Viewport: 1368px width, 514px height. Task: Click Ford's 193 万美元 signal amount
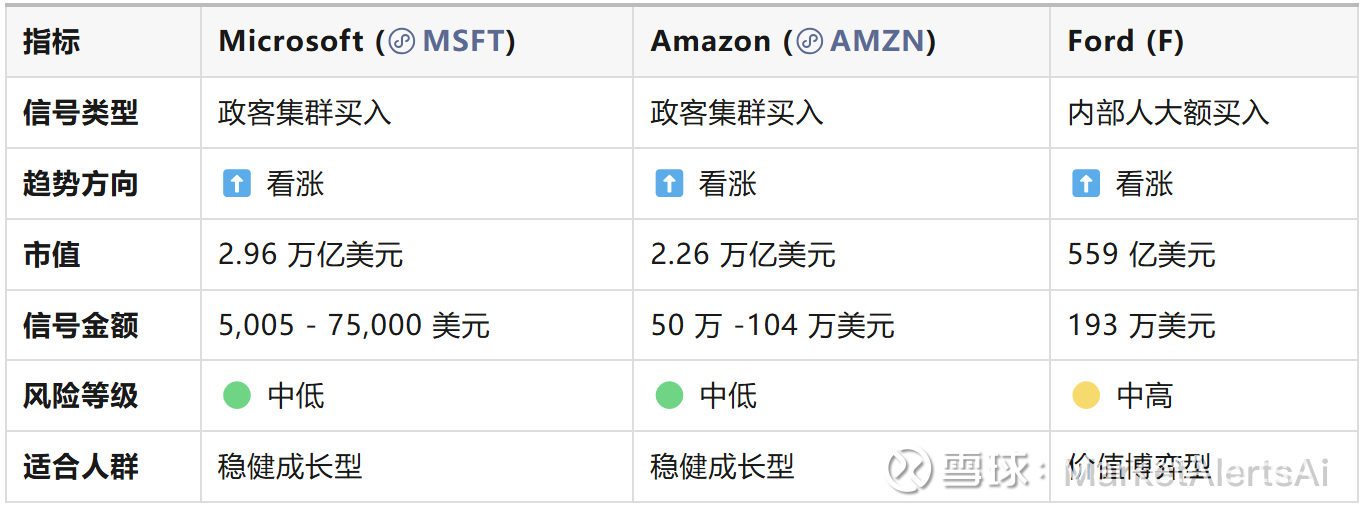[x=1141, y=326]
